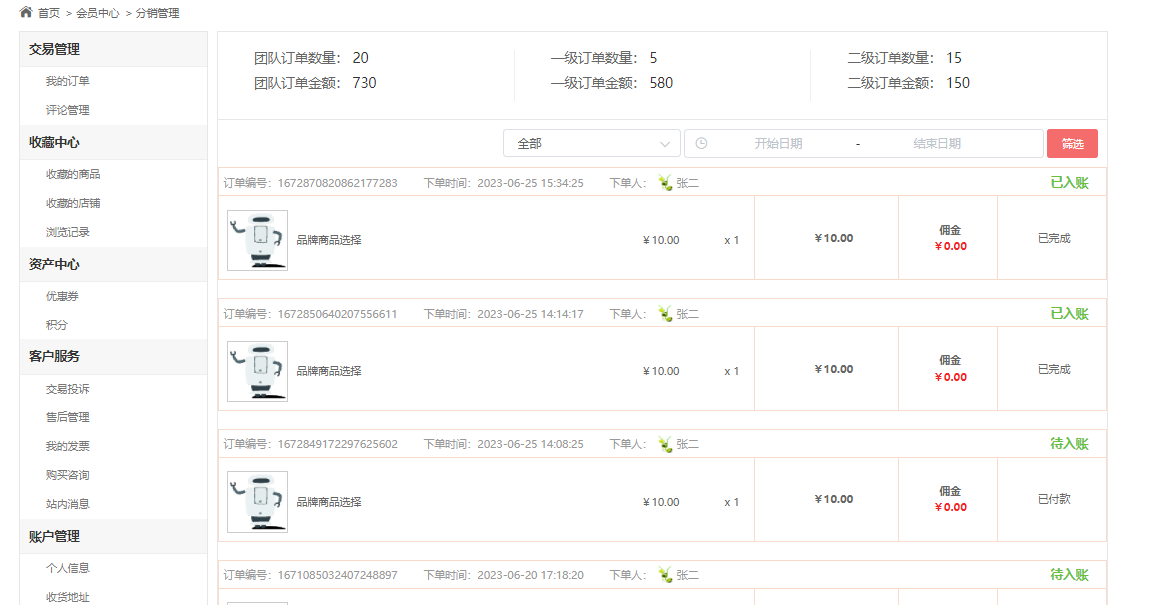The image size is (1158, 605).
Task: Click buyer avatar on order dated 2023-06-20
Action: (x=665, y=575)
